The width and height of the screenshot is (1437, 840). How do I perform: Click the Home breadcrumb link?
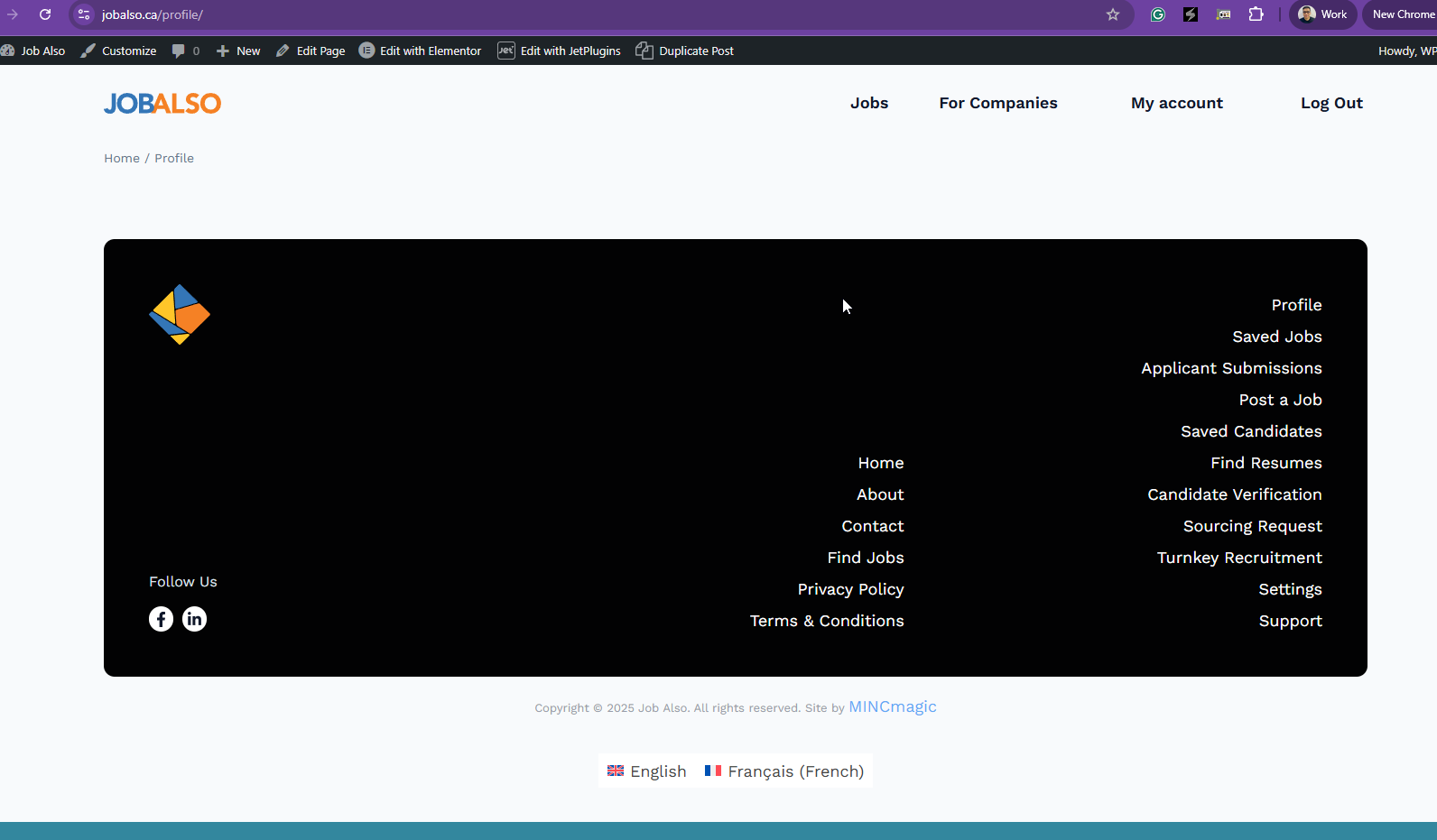pos(122,158)
